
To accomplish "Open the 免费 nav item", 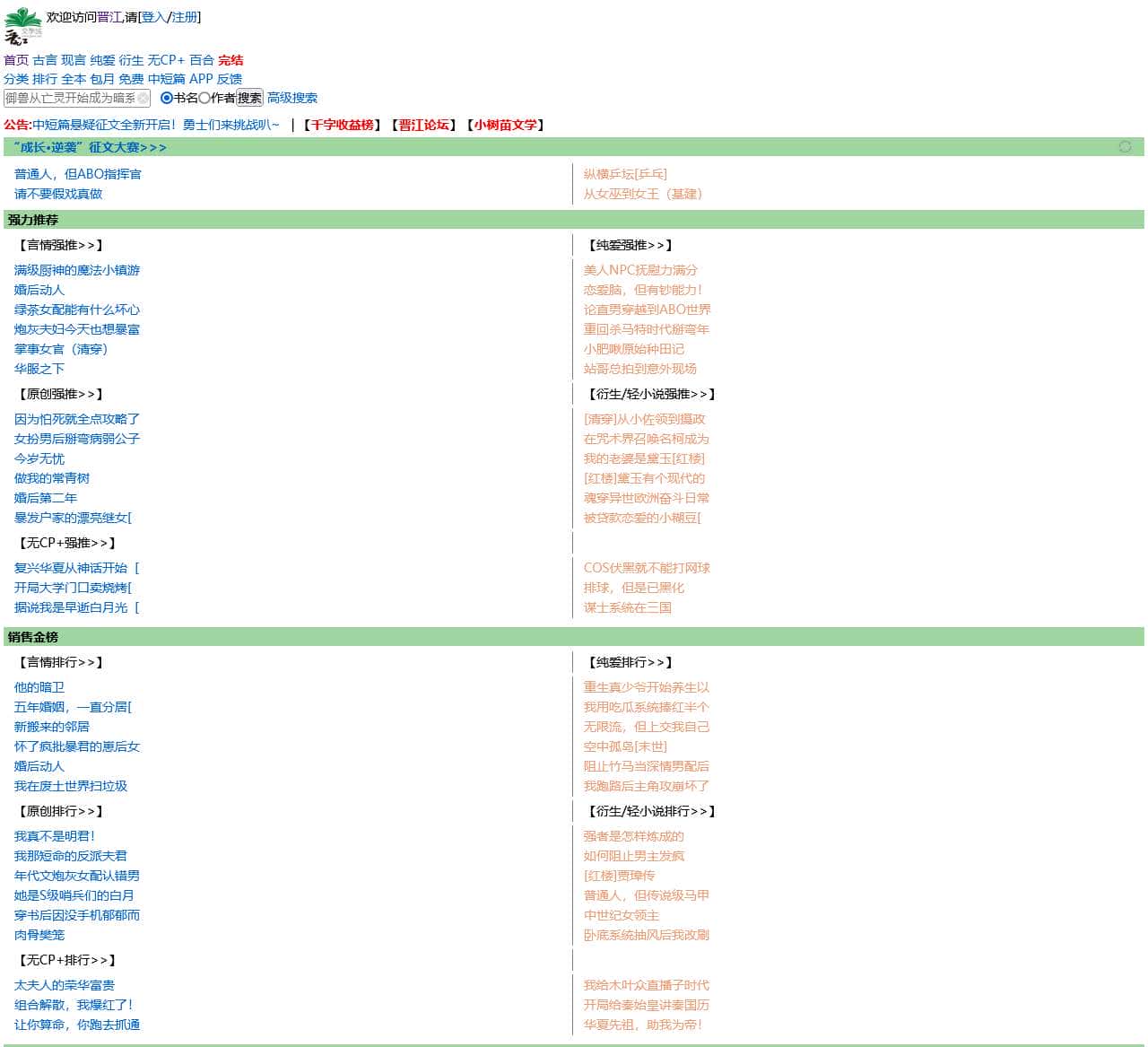I will click(131, 79).
